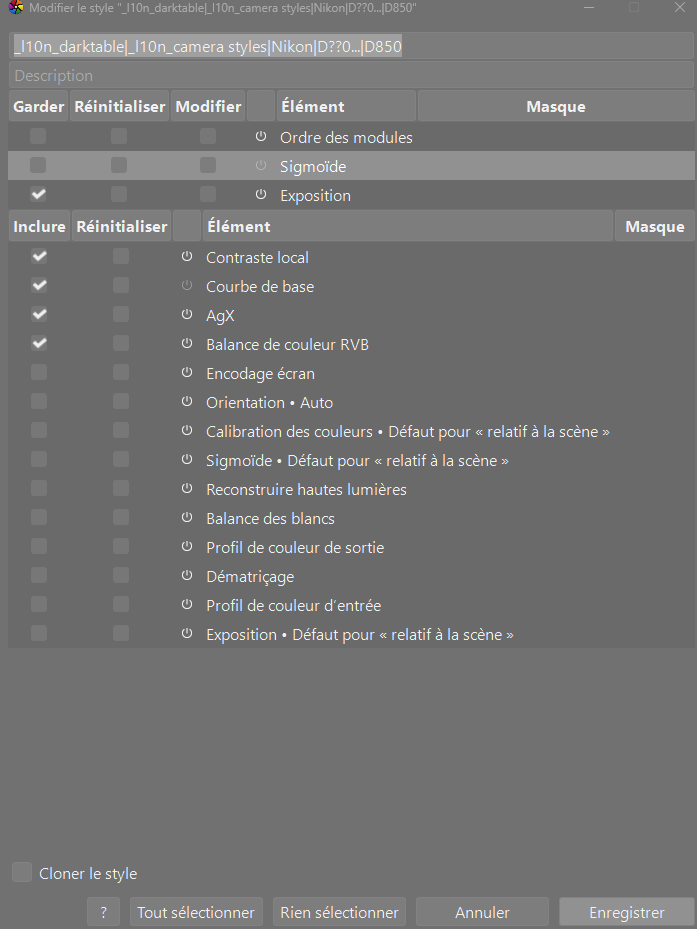The width and height of the screenshot is (697, 929).
Task: Click Réinitialiser header in lower table
Action: 122,226
